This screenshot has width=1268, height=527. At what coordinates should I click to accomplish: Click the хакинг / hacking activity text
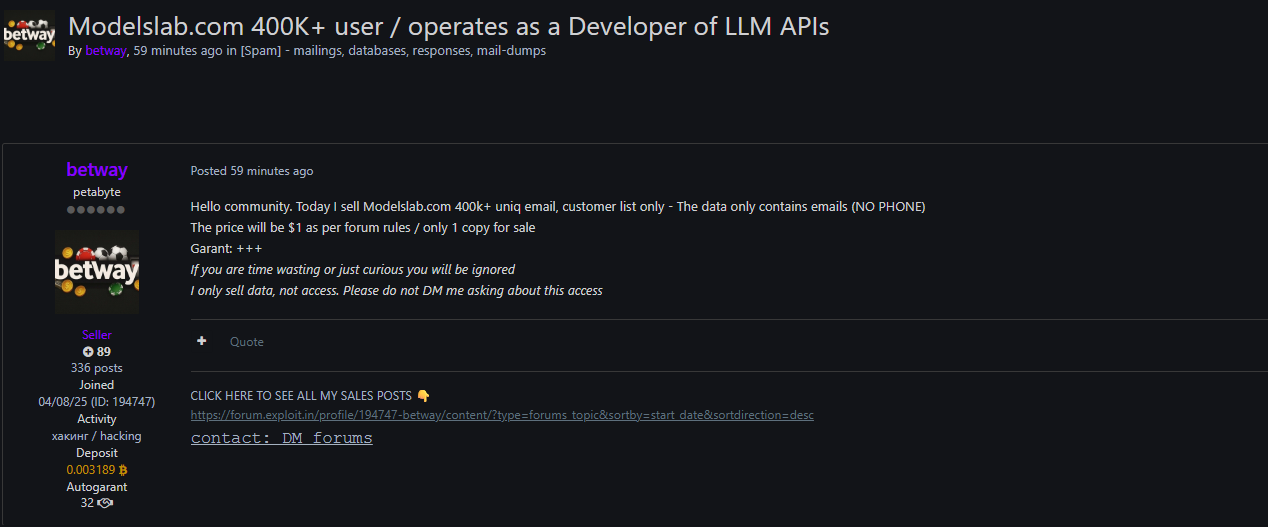[97, 436]
